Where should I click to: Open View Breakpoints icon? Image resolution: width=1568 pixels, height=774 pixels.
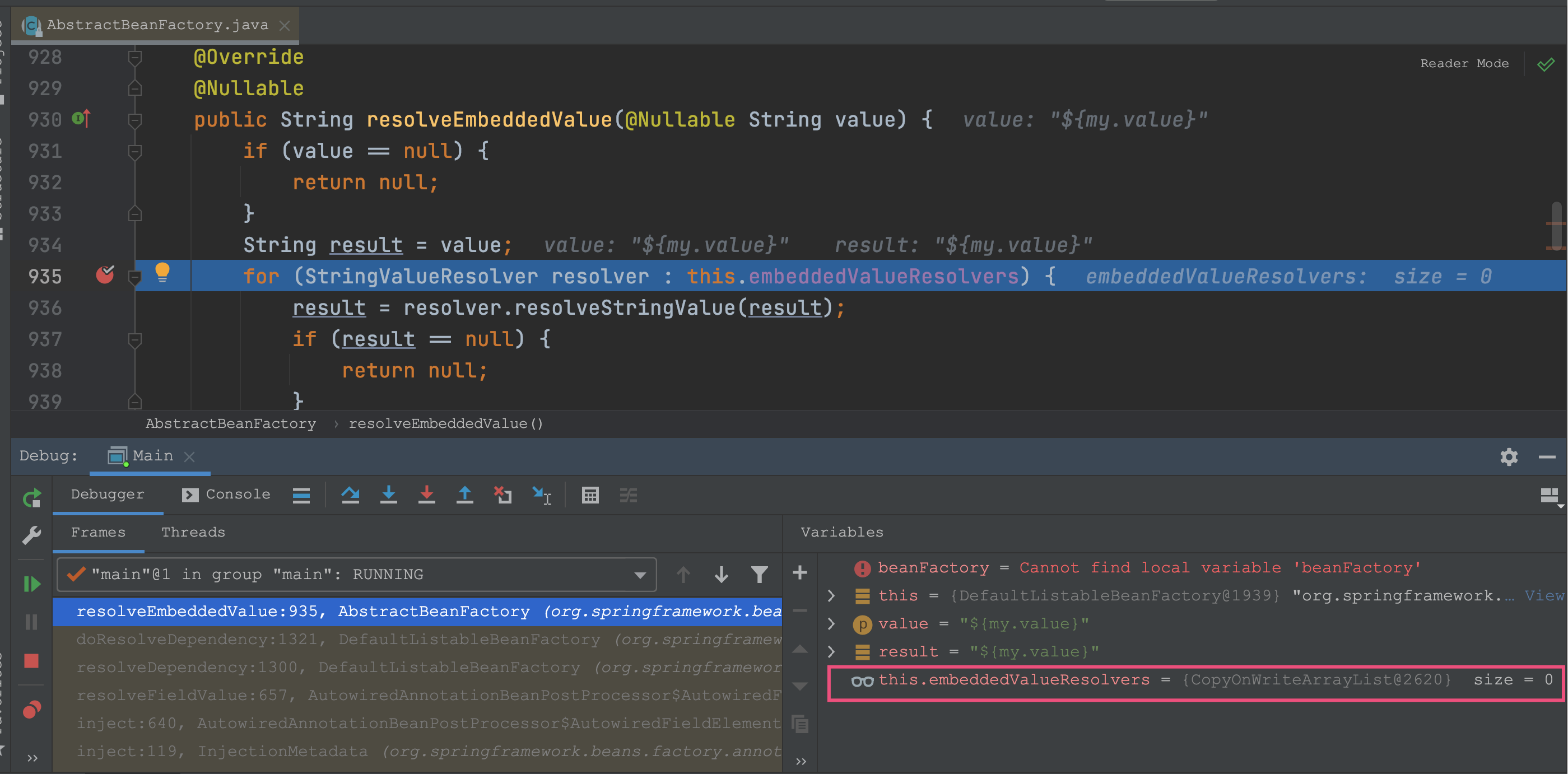32,710
